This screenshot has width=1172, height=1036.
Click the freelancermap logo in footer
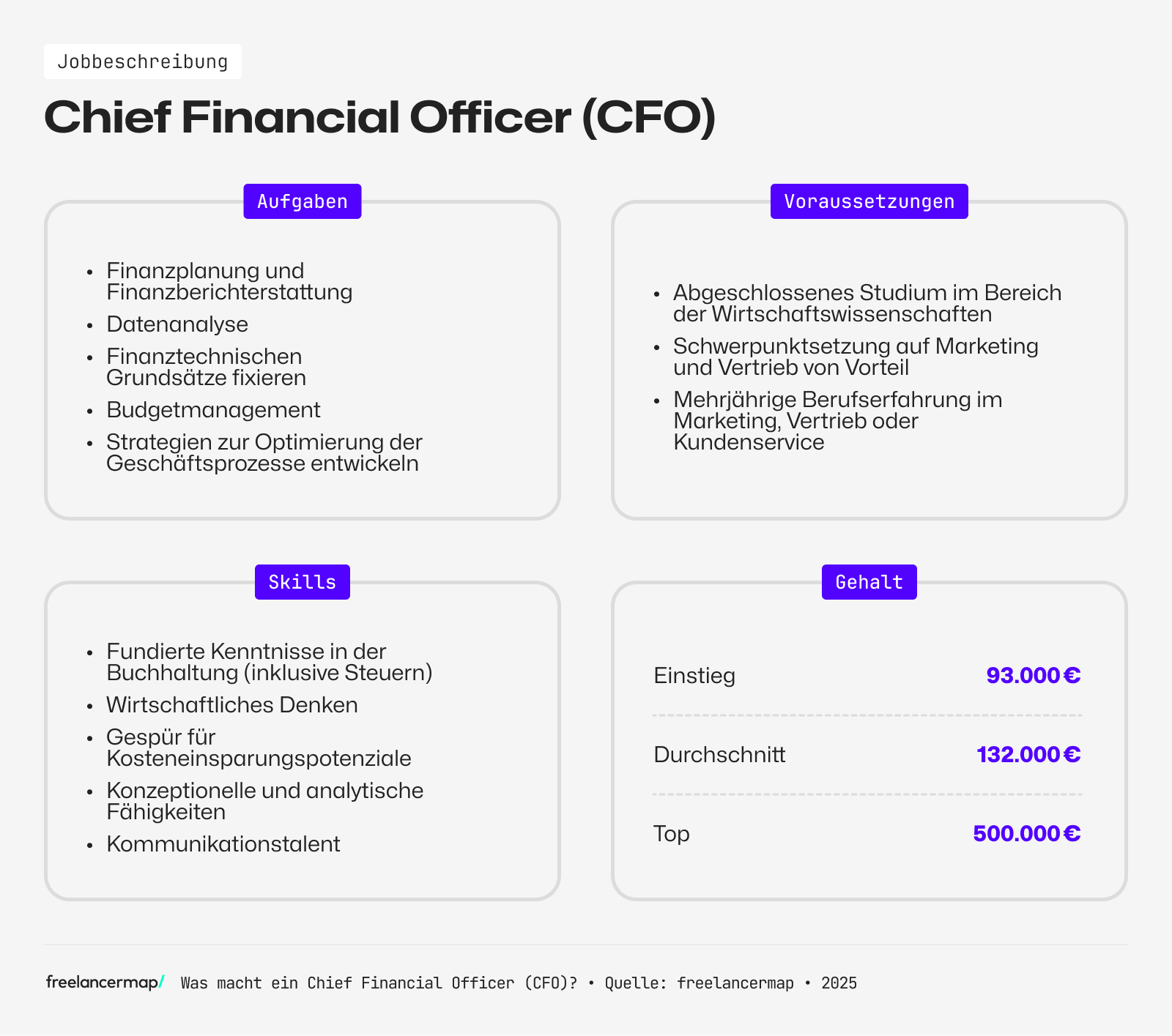click(x=105, y=983)
